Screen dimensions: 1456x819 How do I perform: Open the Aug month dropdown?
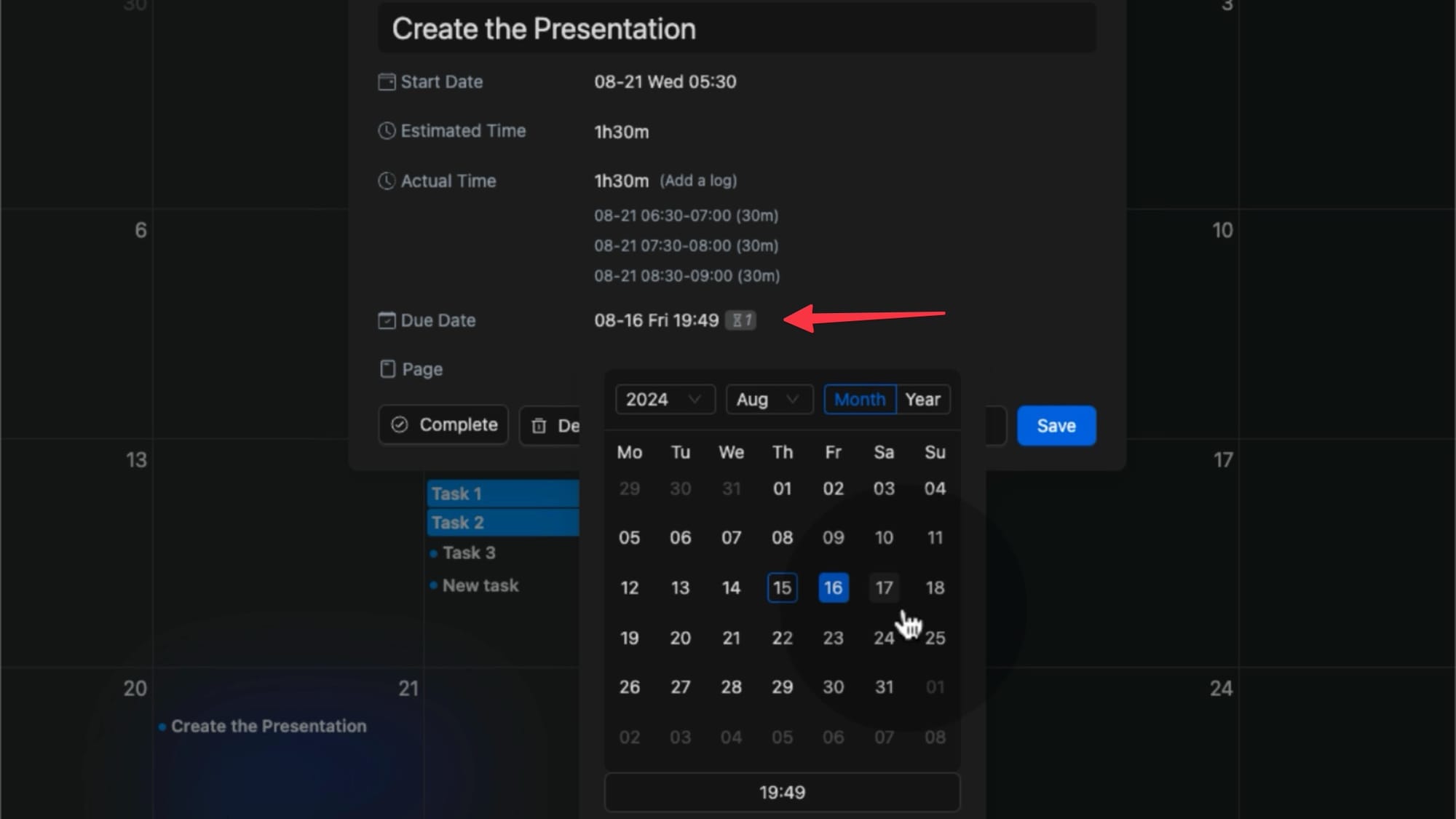(768, 400)
